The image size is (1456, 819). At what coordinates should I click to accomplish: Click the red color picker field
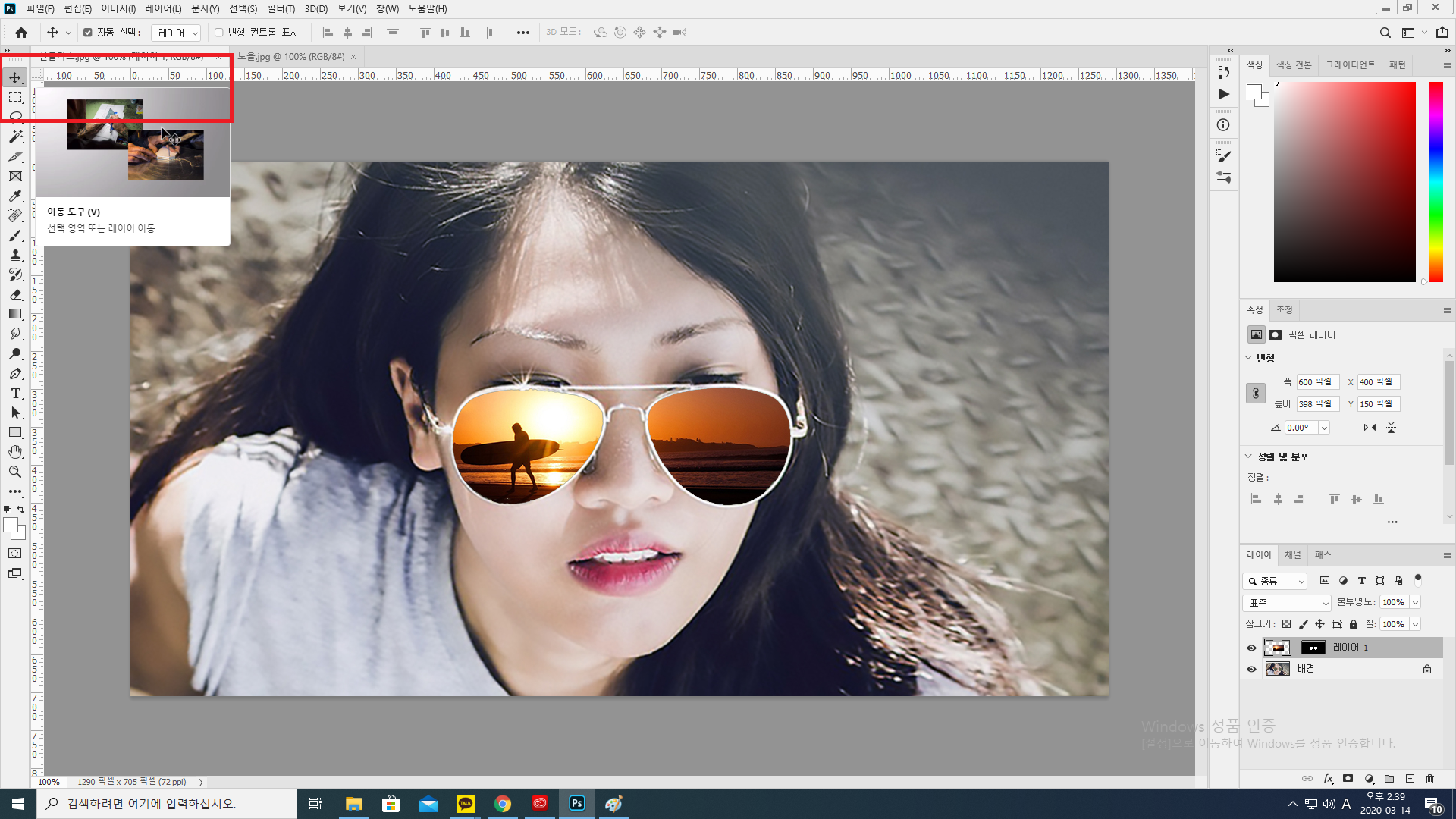point(1344,182)
